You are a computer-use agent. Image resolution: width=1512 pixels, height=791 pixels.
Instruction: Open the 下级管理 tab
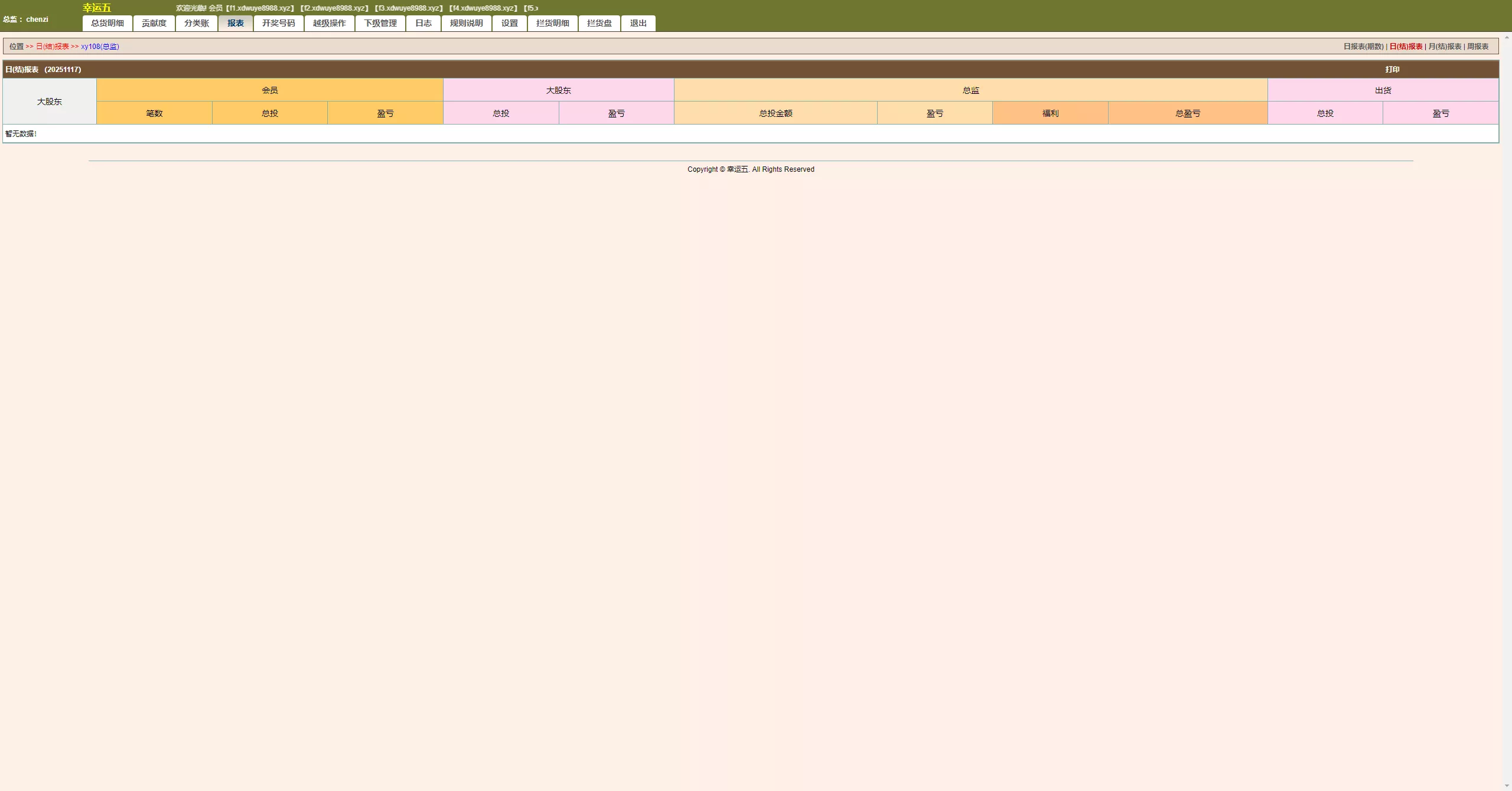(x=380, y=23)
